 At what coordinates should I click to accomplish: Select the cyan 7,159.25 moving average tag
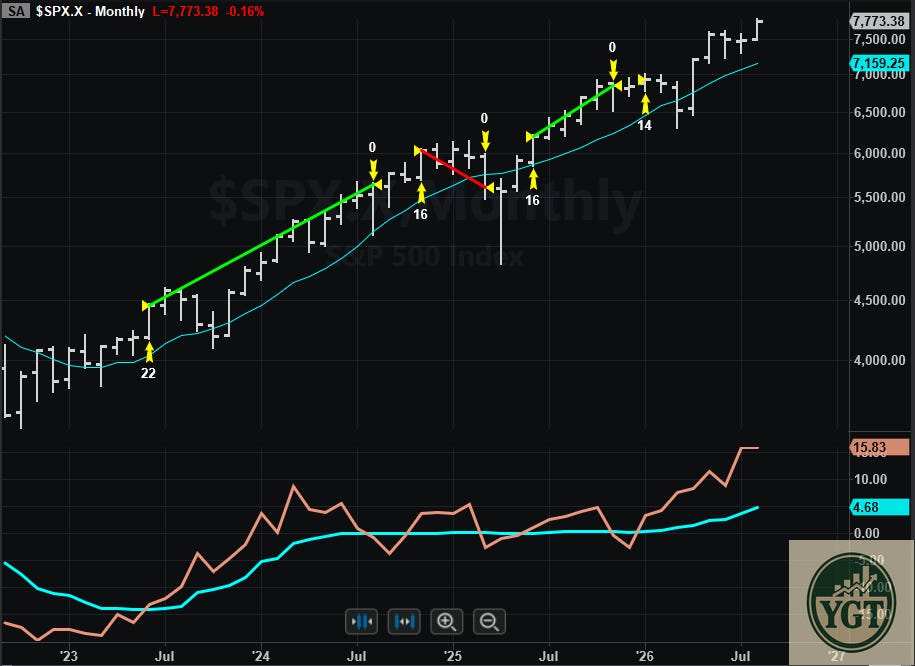tap(879, 63)
